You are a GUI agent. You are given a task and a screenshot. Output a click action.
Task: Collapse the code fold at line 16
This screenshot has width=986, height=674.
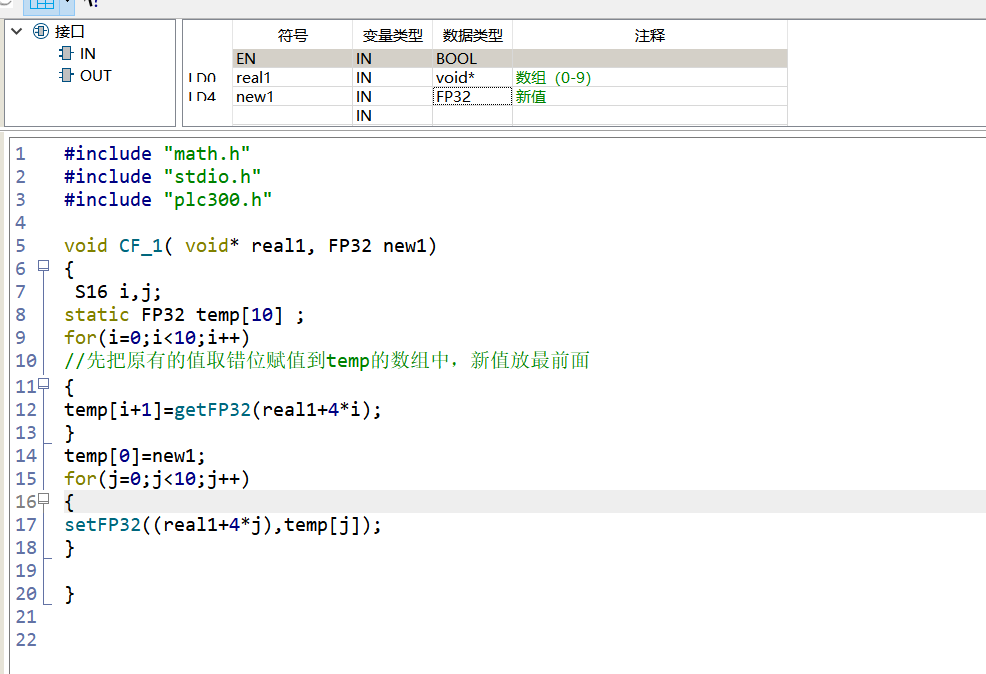43,499
